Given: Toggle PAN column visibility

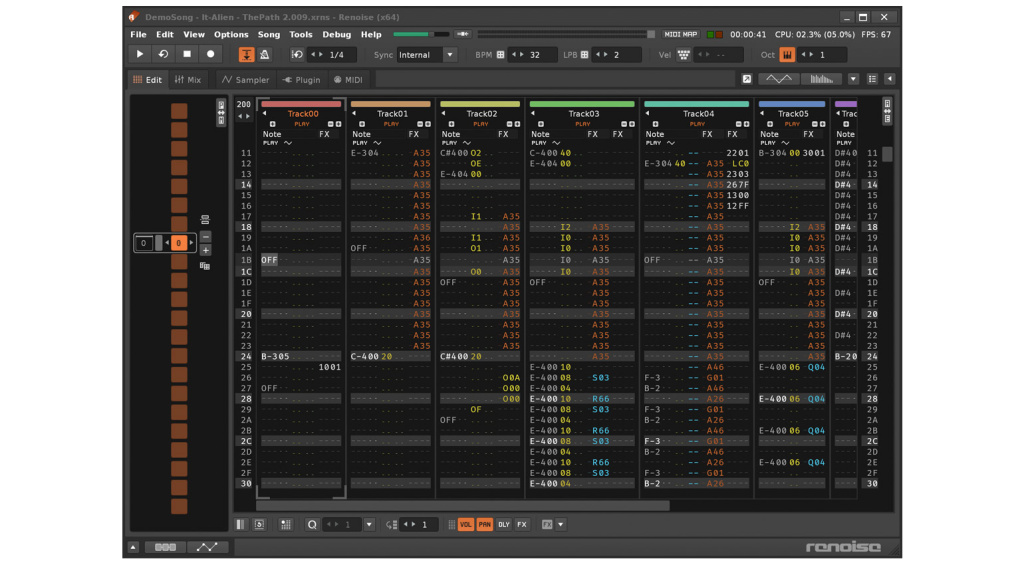Looking at the screenshot, I should tap(485, 525).
